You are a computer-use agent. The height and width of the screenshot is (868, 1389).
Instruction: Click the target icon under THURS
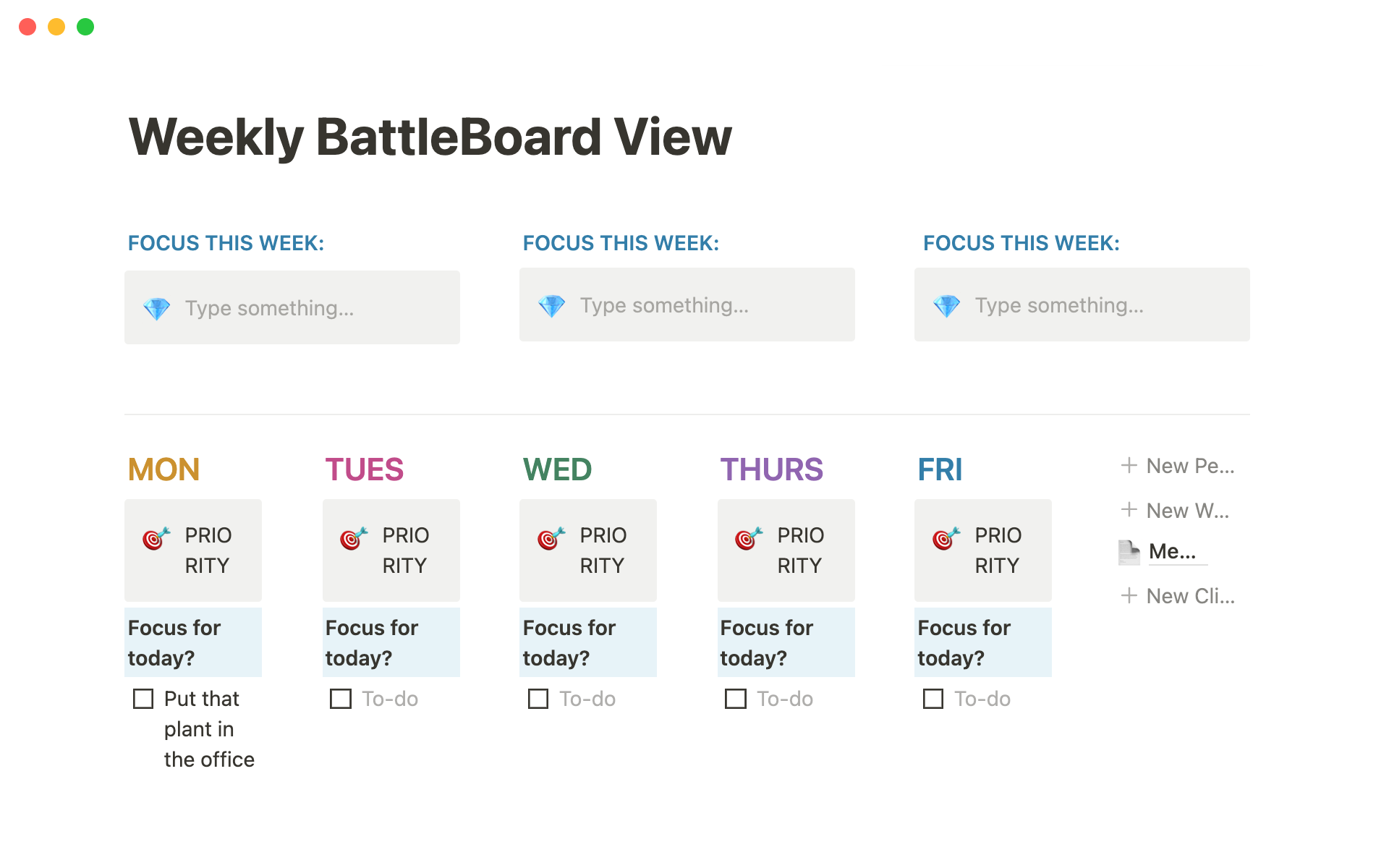point(749,538)
